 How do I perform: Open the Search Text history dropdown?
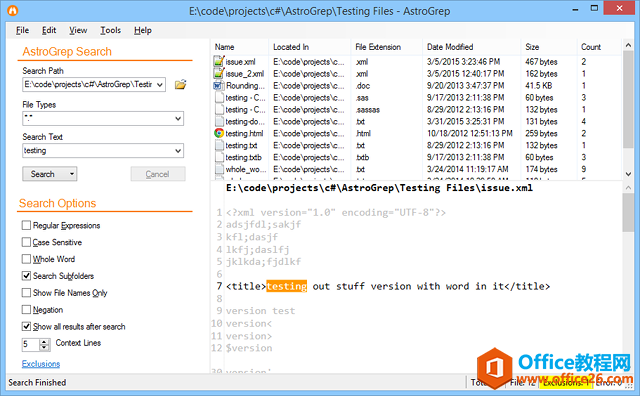(178, 151)
